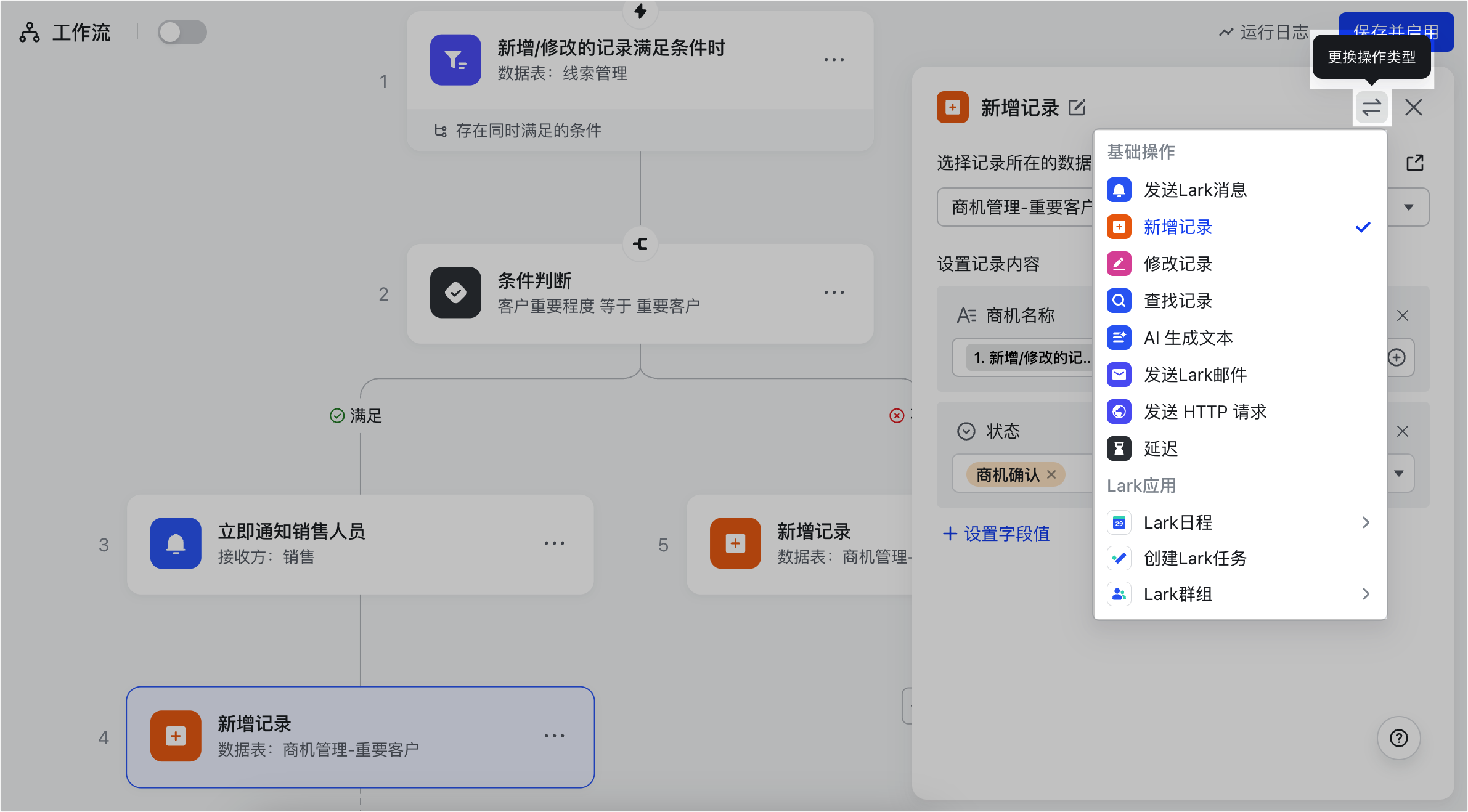Choose 发送Lark邮件 operation
The width and height of the screenshot is (1468, 812).
[1240, 375]
